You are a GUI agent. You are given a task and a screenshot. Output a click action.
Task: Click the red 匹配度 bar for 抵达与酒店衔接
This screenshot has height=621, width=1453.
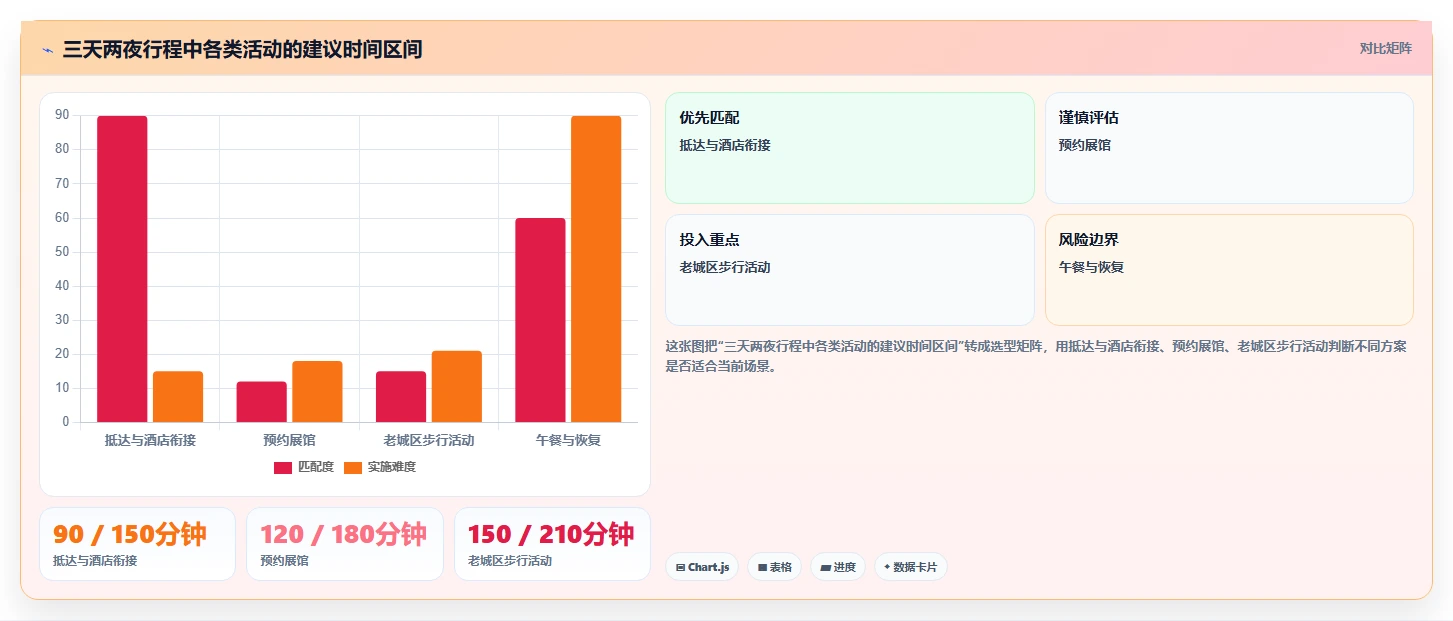click(122, 269)
